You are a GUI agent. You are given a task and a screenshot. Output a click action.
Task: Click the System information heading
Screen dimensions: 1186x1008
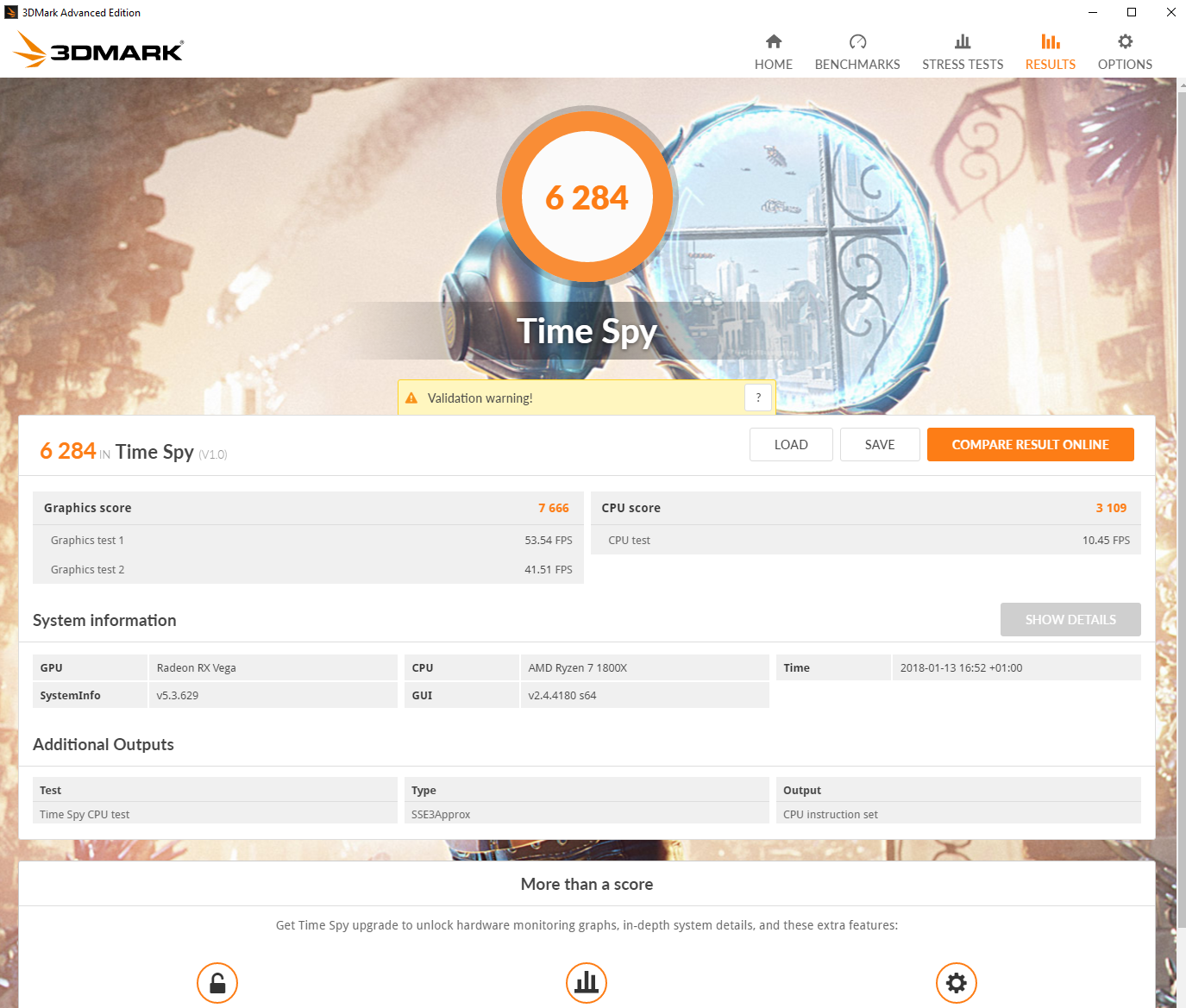tap(104, 620)
